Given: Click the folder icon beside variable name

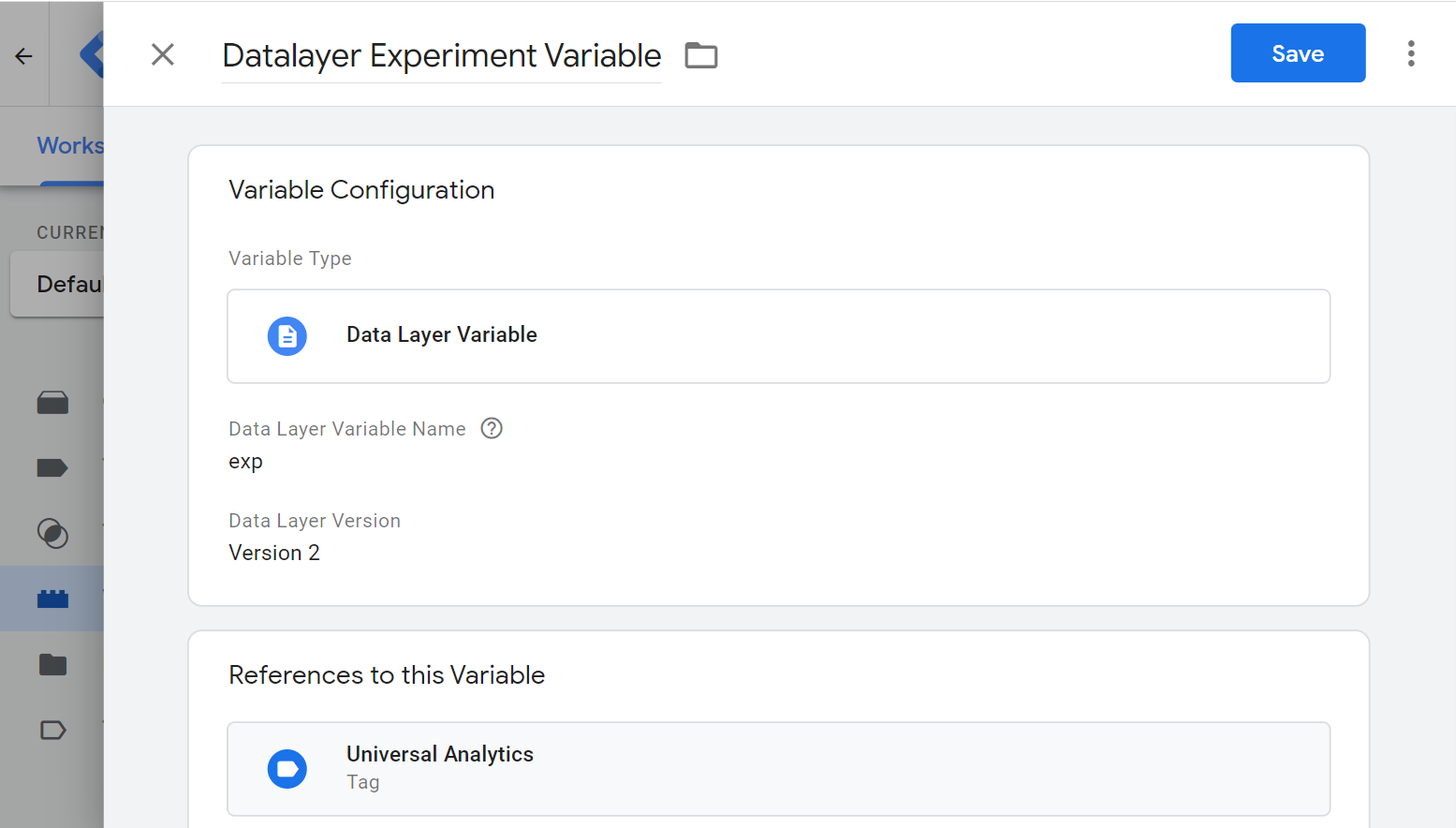Looking at the screenshot, I should 701,56.
